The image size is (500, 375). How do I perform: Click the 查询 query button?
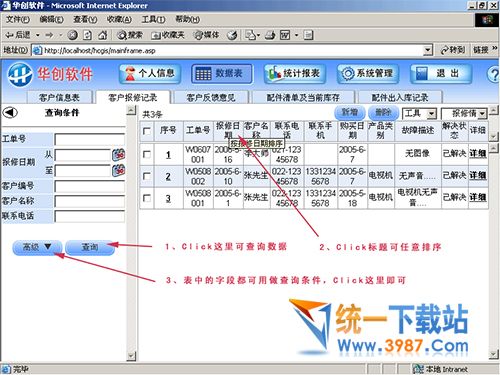[90, 247]
